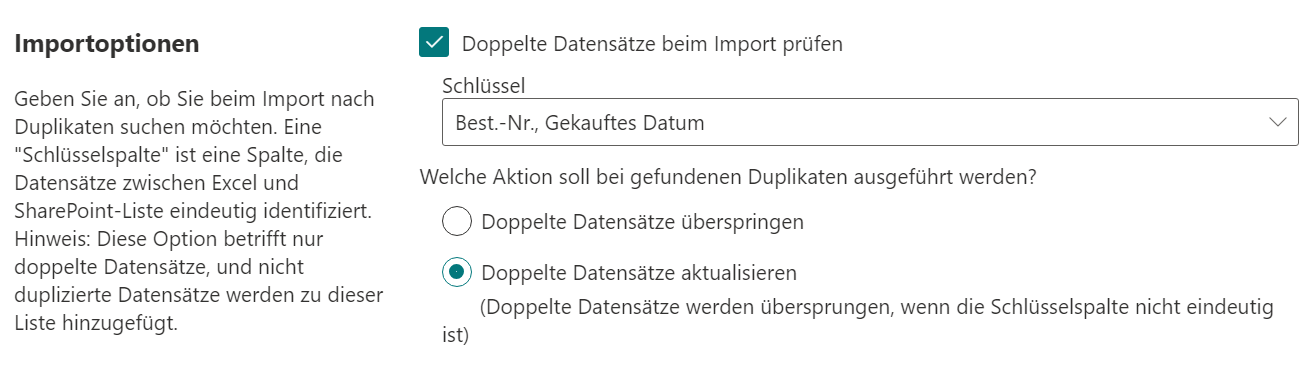Click the parenthetical note about skipped duplicates

coord(858,321)
